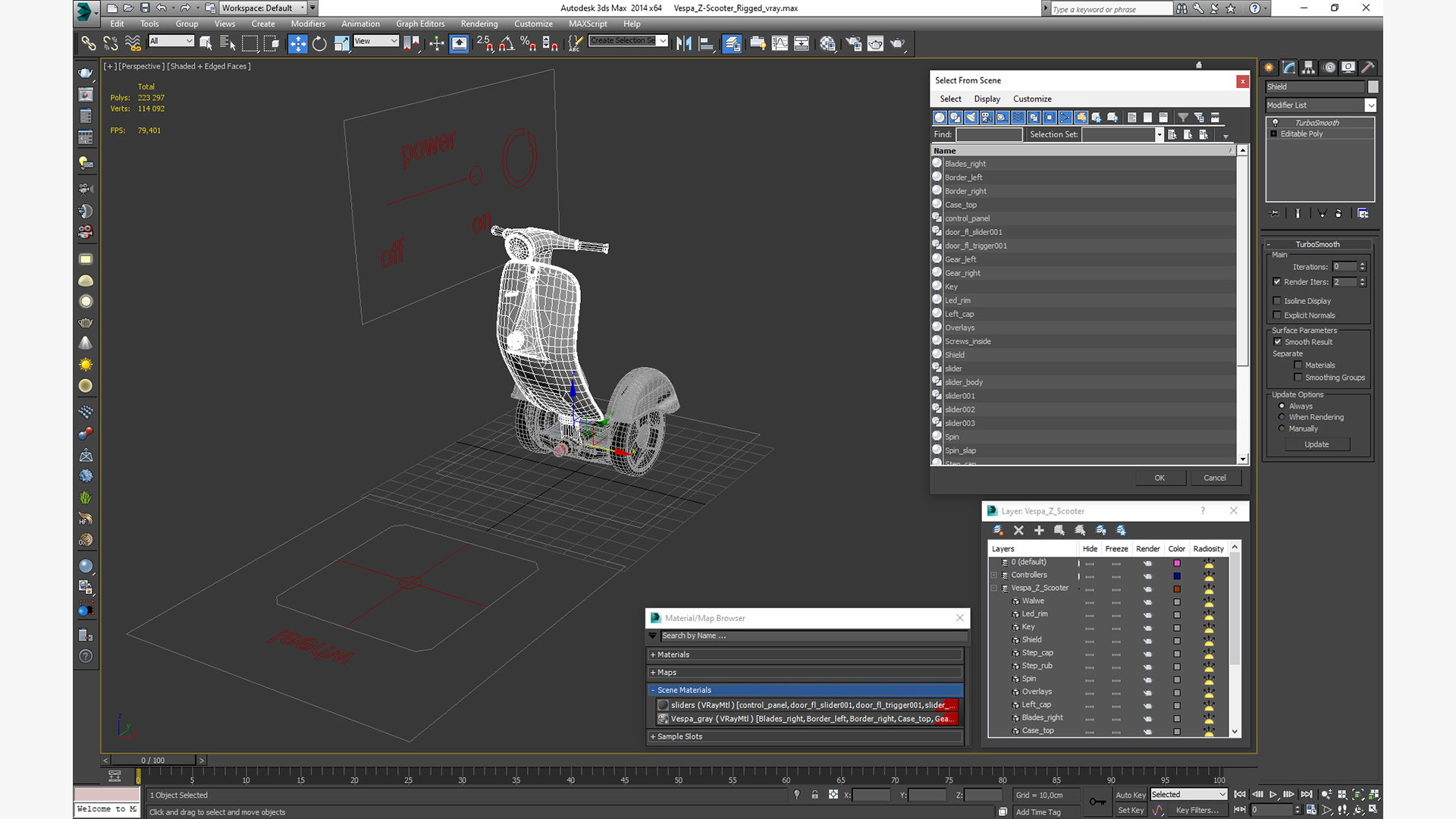Open the Utilities hammer panel tab

click(1368, 67)
